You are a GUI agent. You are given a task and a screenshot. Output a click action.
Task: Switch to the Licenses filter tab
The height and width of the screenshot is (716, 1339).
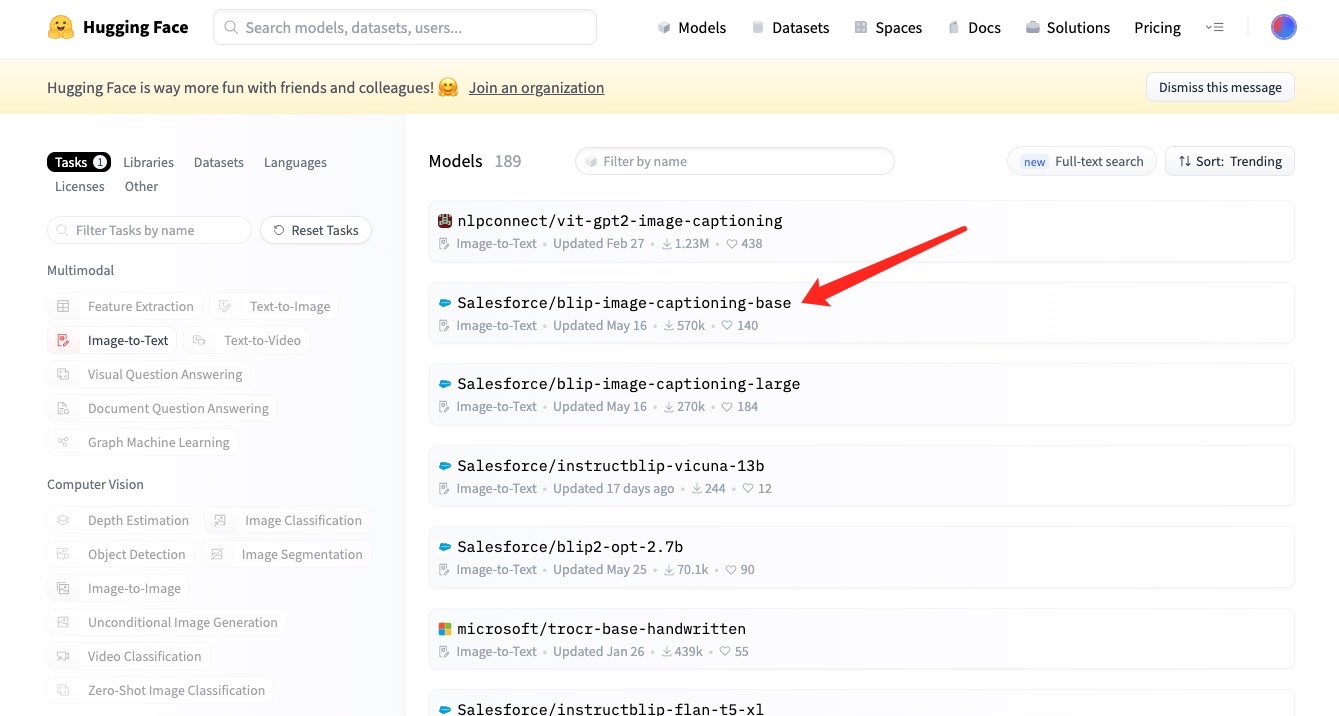point(80,186)
